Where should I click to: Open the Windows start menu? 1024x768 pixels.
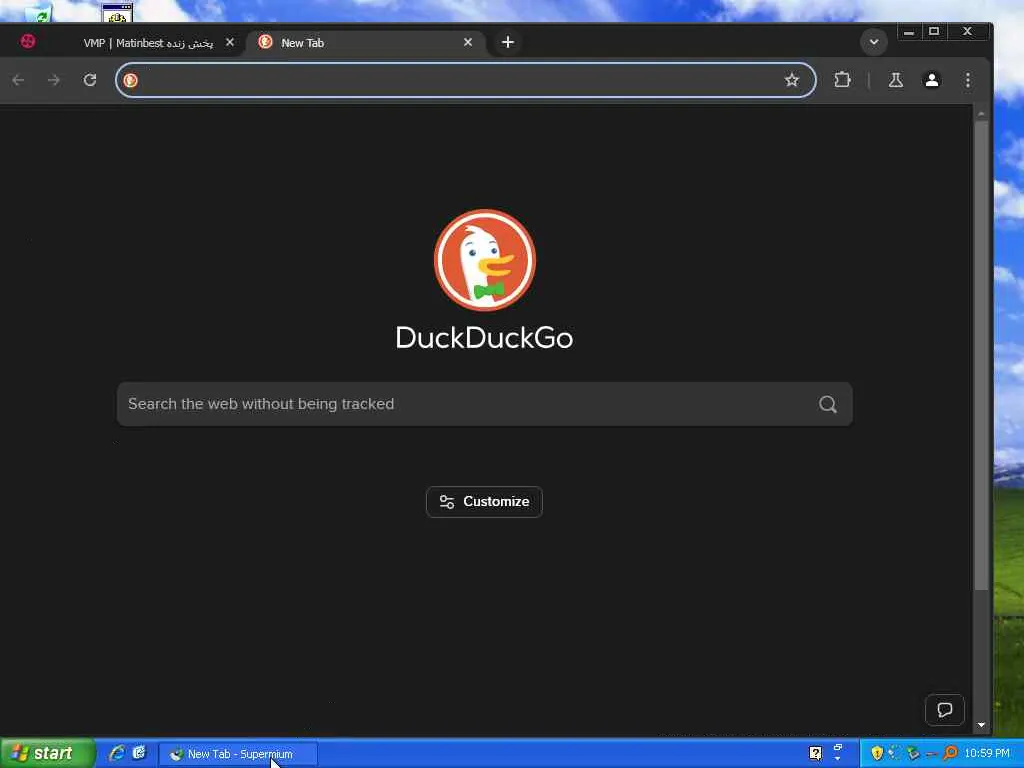pos(47,754)
